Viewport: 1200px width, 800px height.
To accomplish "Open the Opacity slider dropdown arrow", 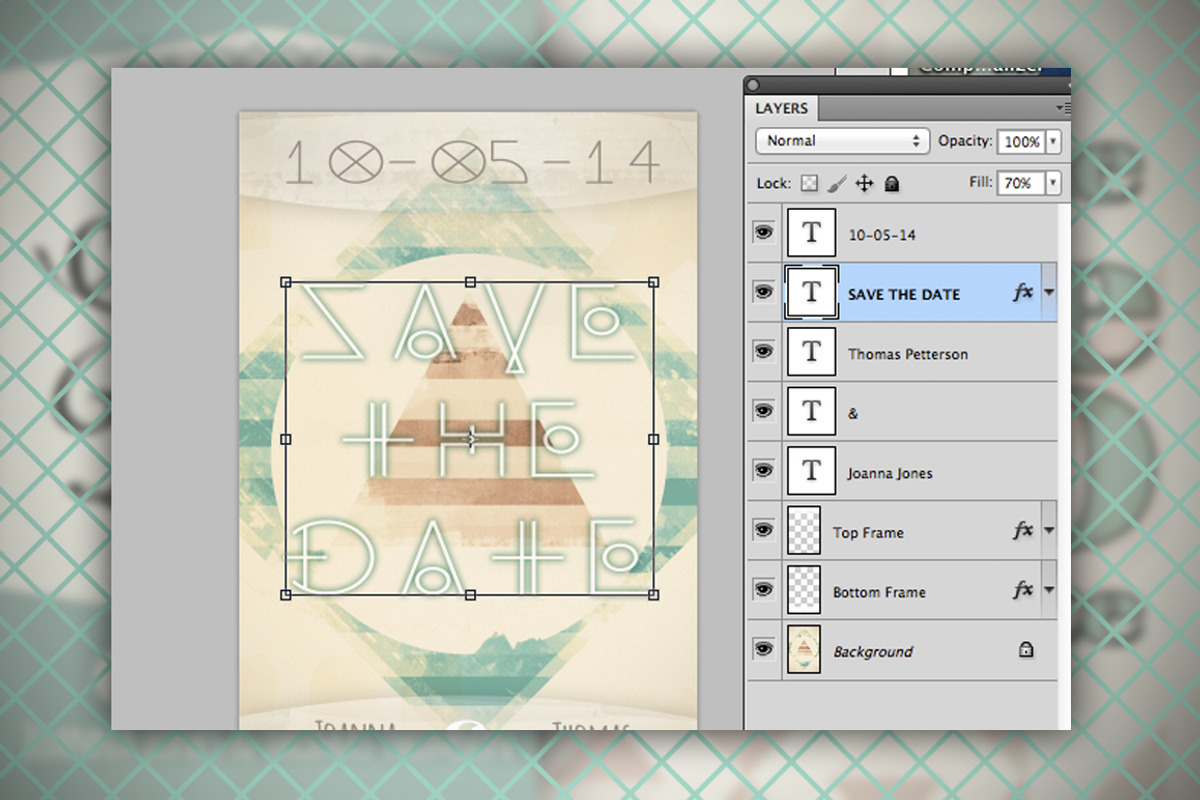I will pyautogui.click(x=1053, y=142).
